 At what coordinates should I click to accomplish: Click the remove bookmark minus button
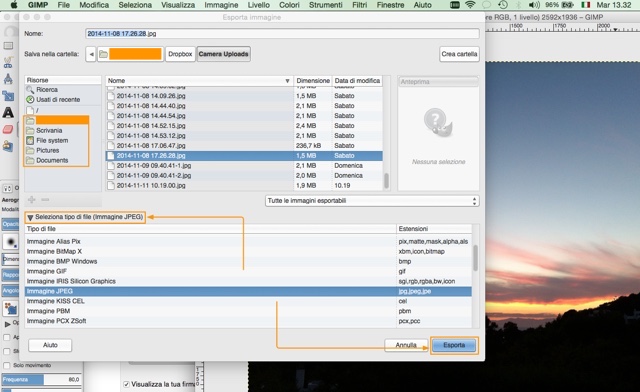click(x=45, y=200)
